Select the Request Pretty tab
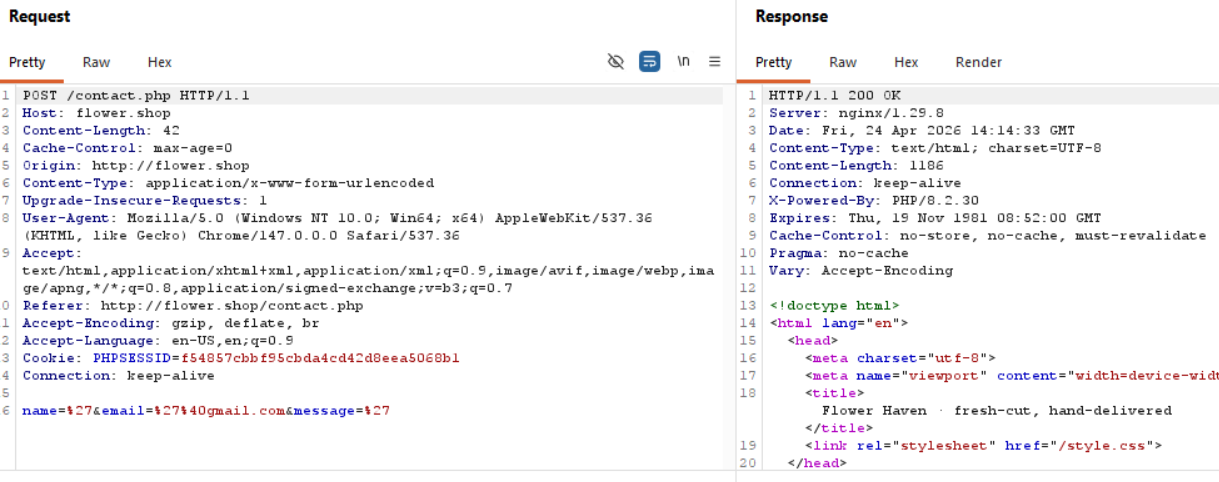 [x=27, y=62]
